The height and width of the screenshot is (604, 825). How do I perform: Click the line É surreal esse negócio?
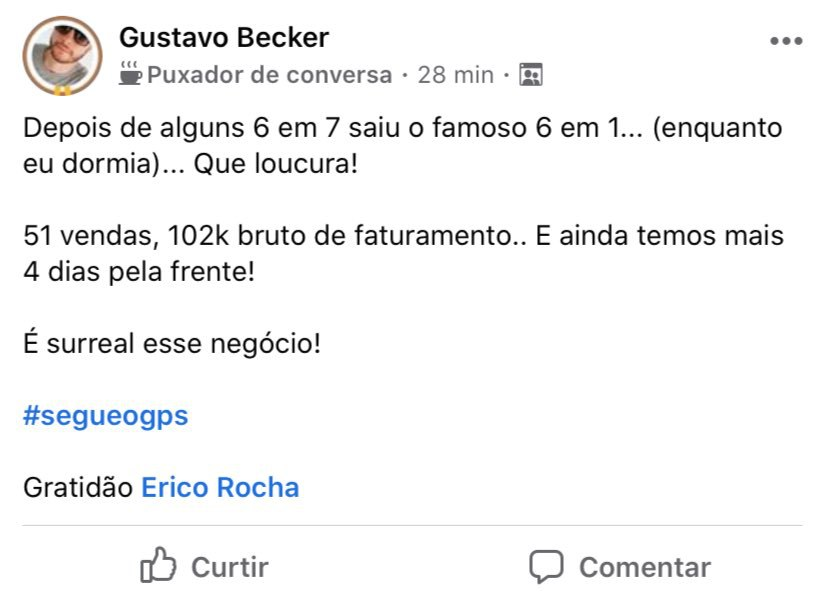[172, 344]
